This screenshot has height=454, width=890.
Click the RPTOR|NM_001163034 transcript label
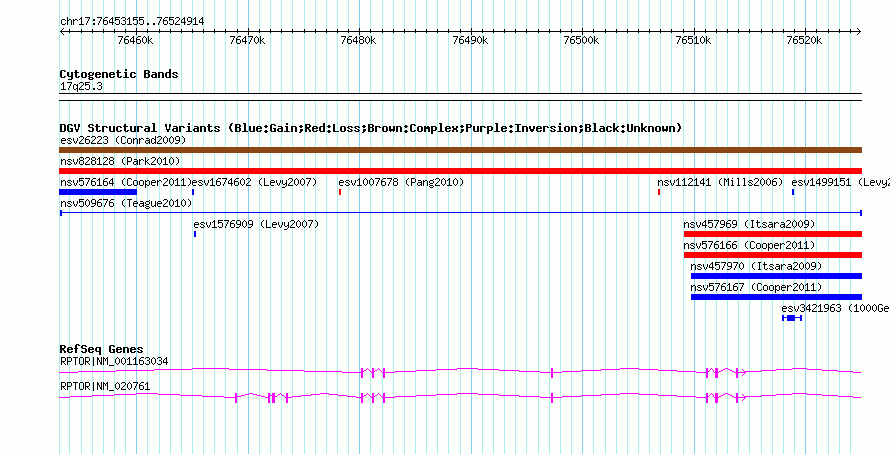pos(114,361)
